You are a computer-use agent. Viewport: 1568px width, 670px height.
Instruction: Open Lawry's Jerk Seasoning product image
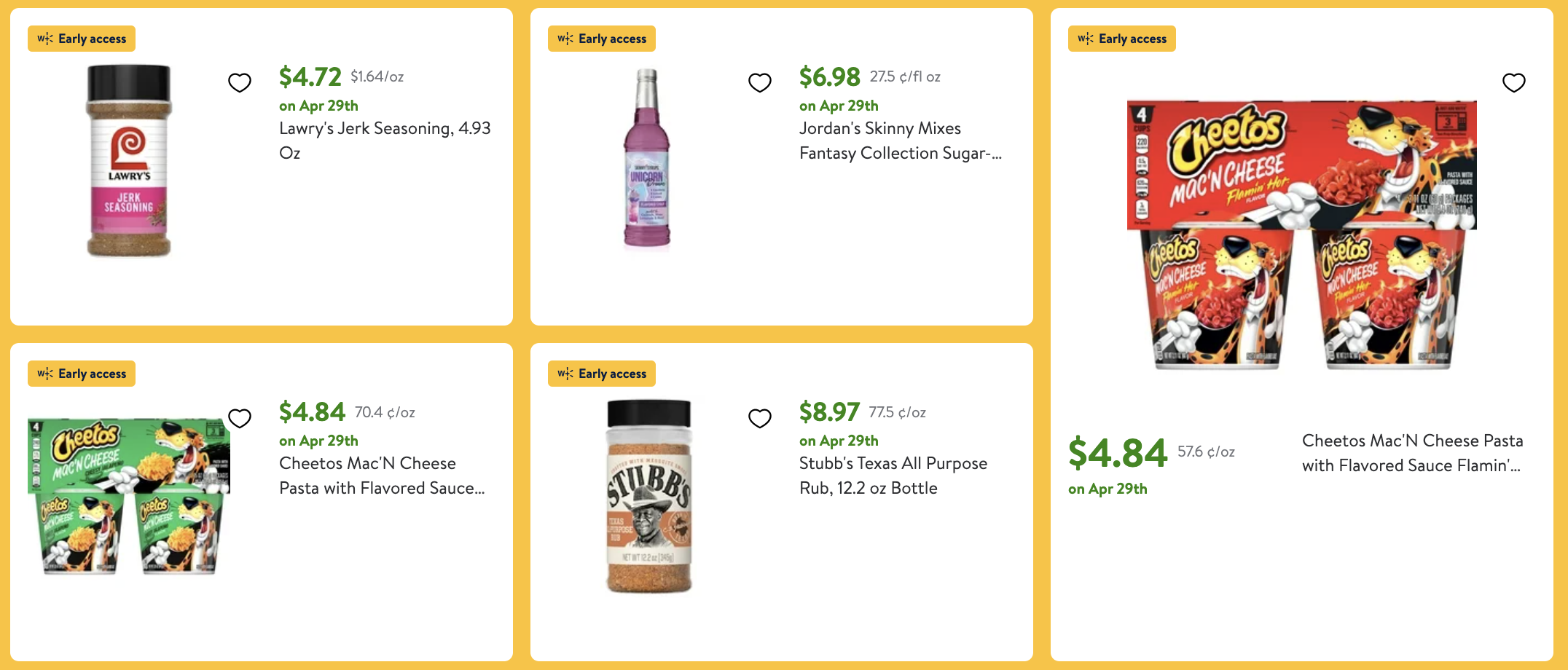point(129,160)
